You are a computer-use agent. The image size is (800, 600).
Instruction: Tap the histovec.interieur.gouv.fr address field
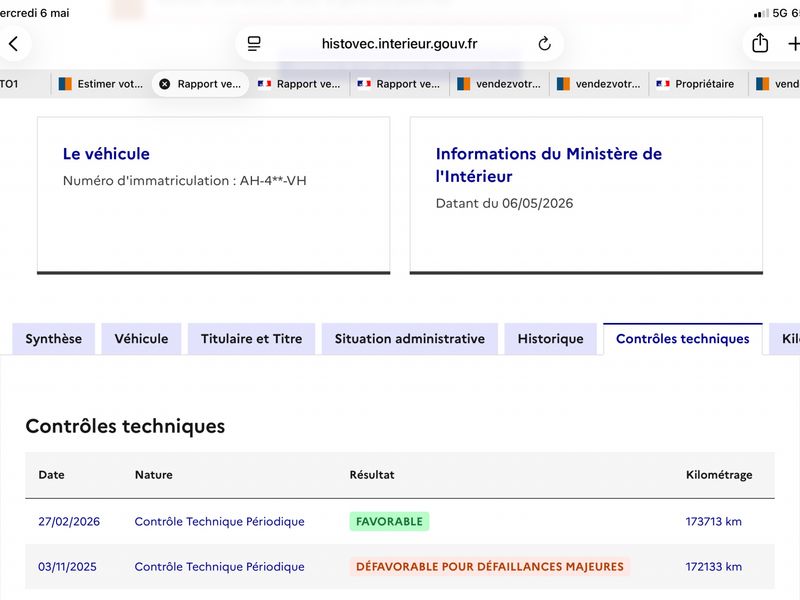399,44
